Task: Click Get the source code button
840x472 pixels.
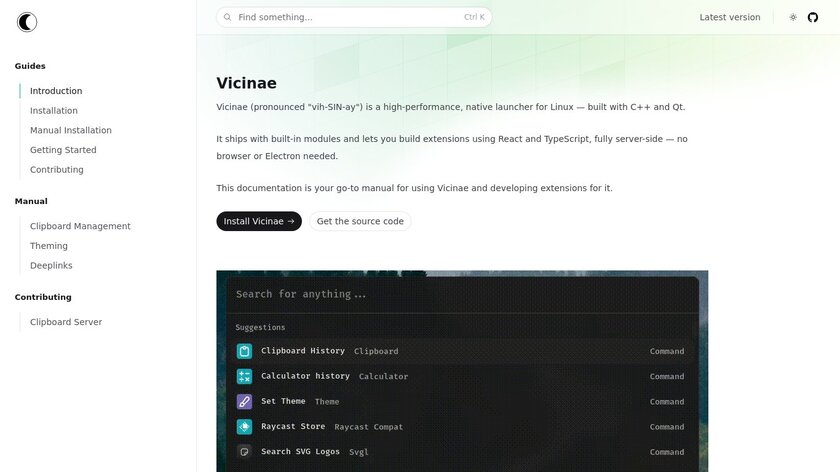Action: [x=360, y=221]
